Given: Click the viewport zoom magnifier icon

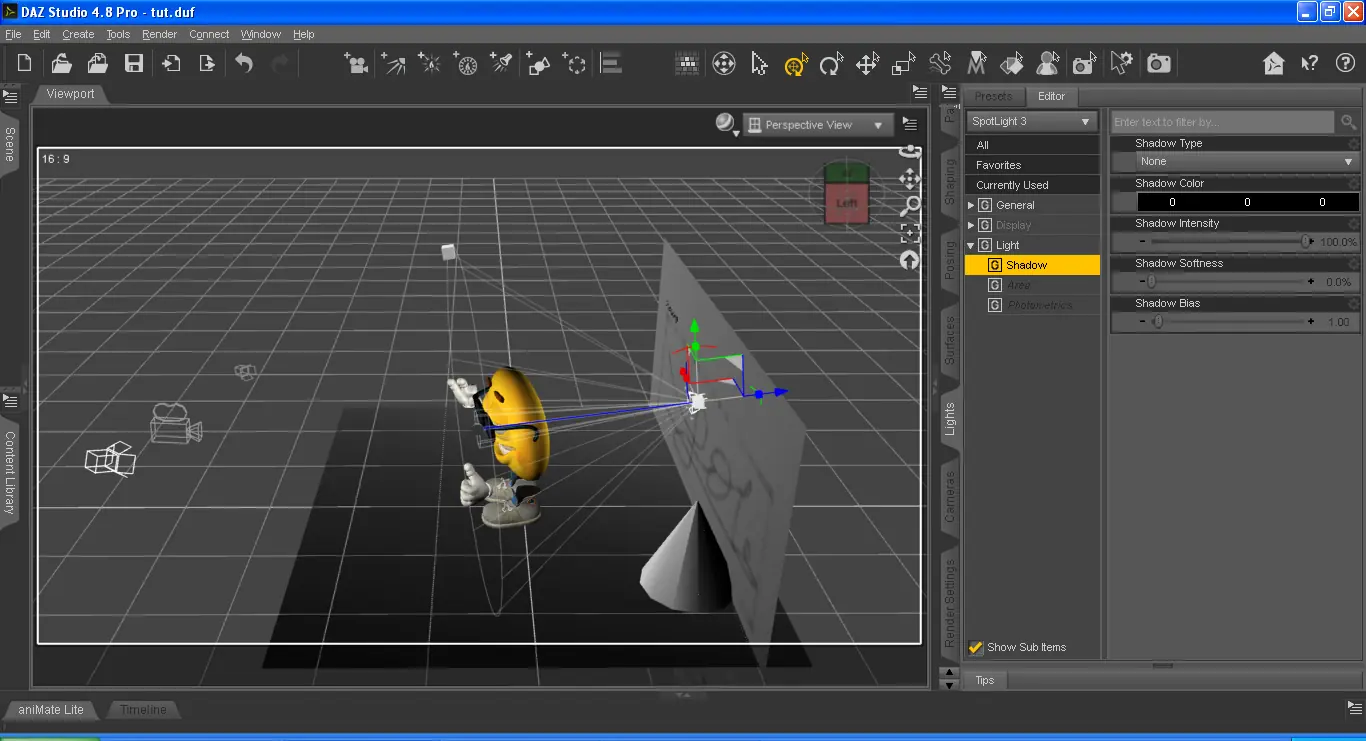Looking at the screenshot, I should 910,206.
